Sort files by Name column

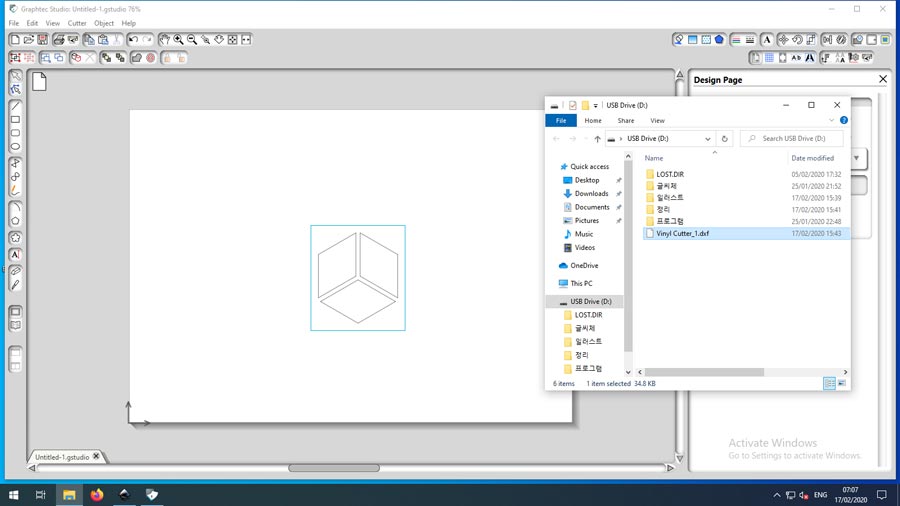point(654,158)
